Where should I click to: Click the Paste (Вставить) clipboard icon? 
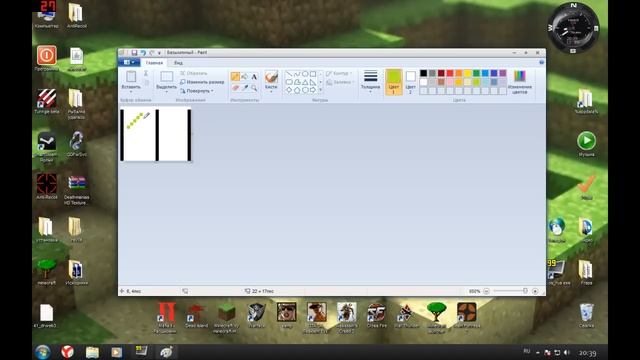(131, 76)
